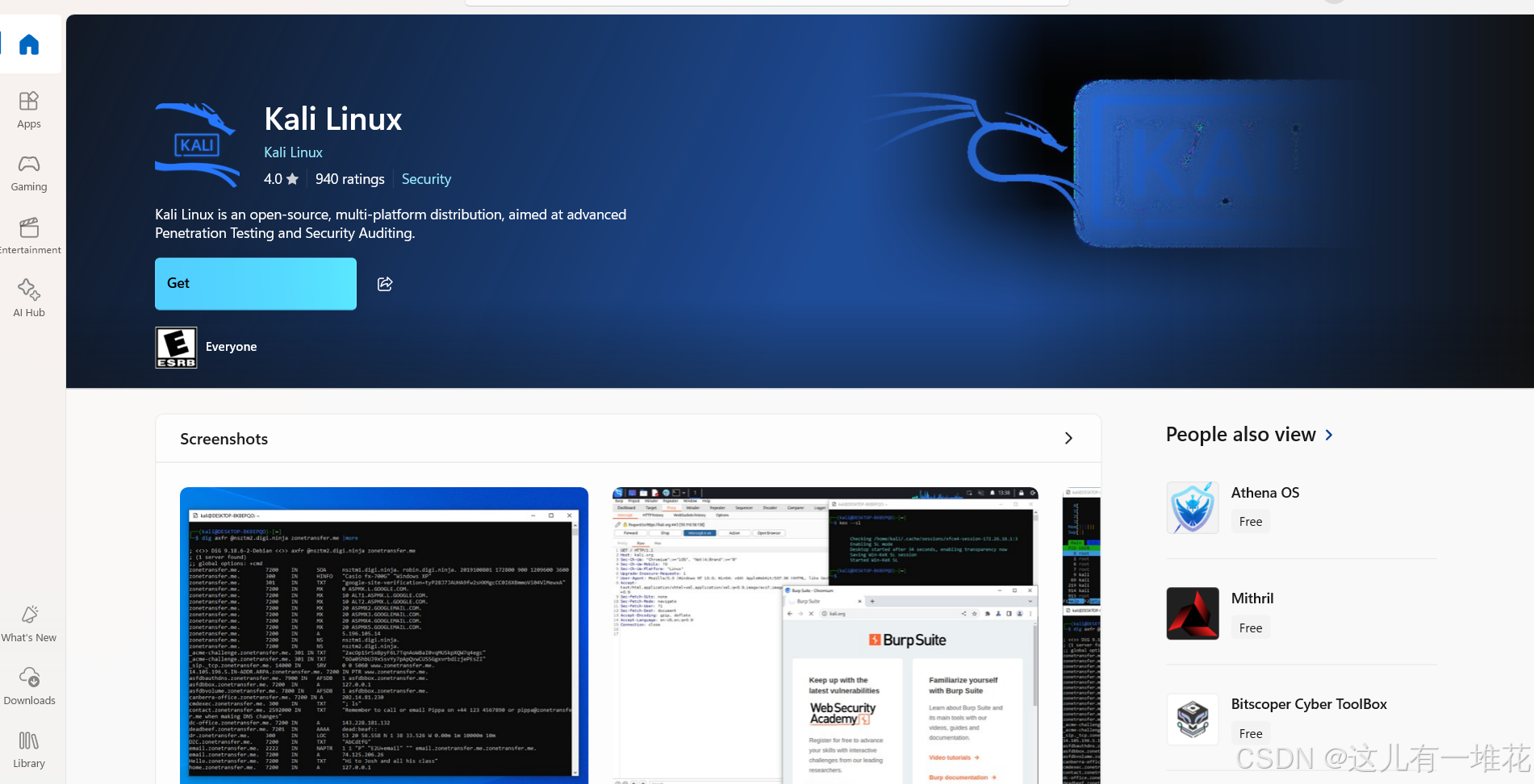The width and height of the screenshot is (1534, 784).
Task: Click the ESRB Everyone rating badge
Action: click(x=176, y=348)
